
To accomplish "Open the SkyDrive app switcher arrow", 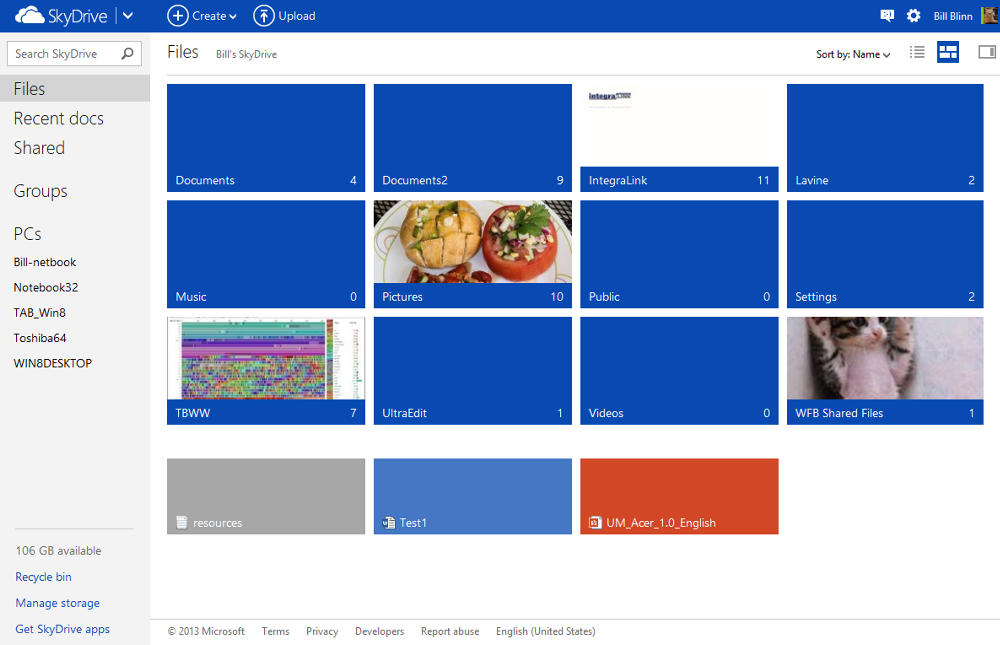I will pos(128,15).
